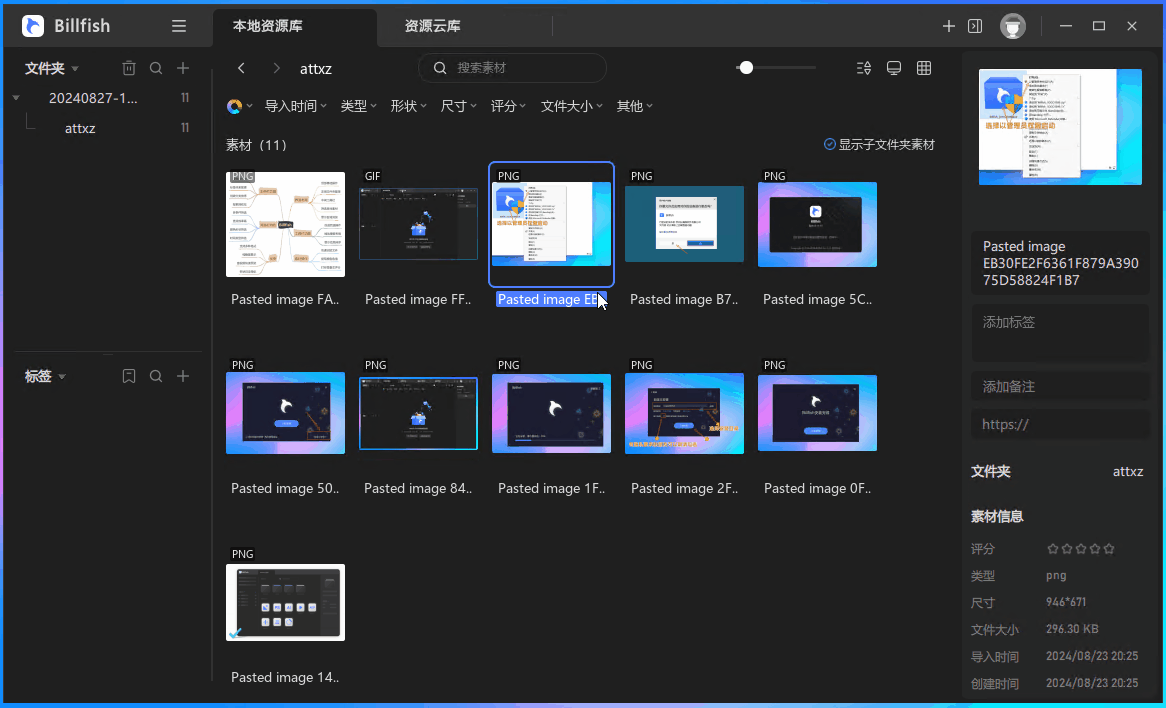Click the 搜索素材 search field
This screenshot has height=708, width=1166.
click(512, 68)
